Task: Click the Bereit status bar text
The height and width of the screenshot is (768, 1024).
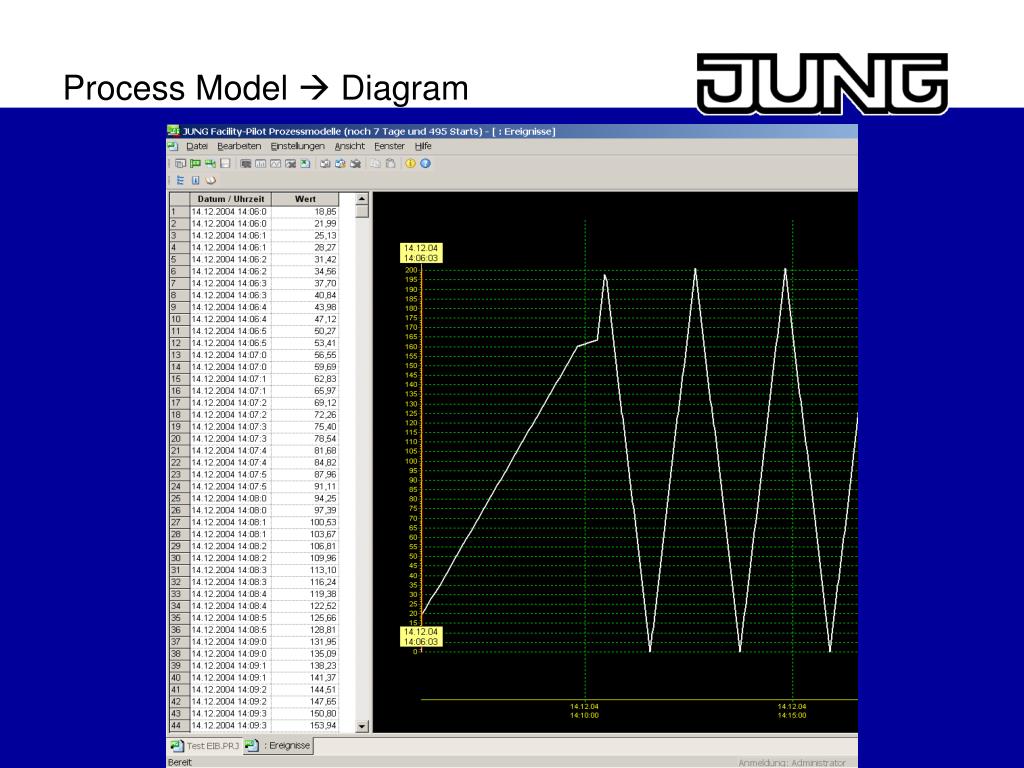Action: [180, 762]
